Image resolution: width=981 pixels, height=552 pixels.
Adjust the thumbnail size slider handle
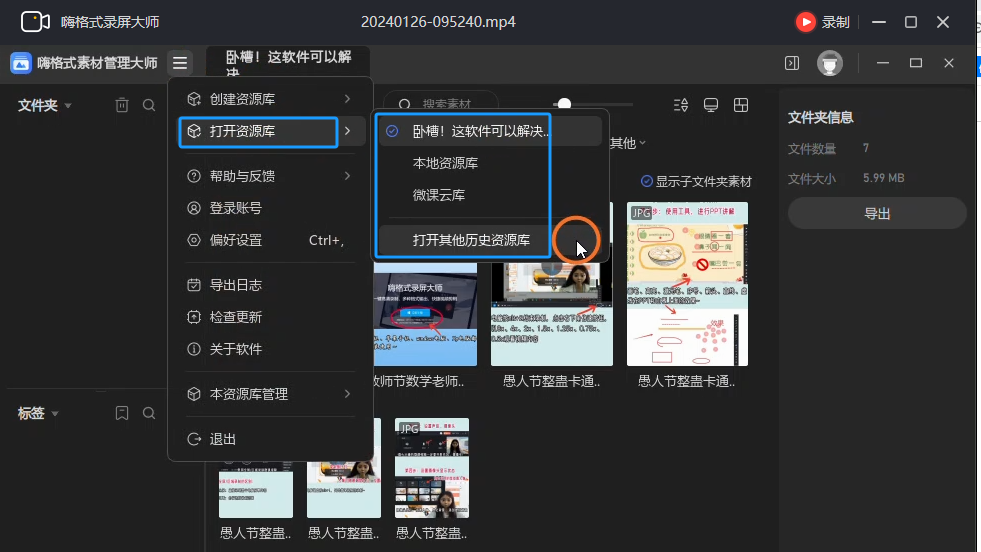pyautogui.click(x=564, y=103)
